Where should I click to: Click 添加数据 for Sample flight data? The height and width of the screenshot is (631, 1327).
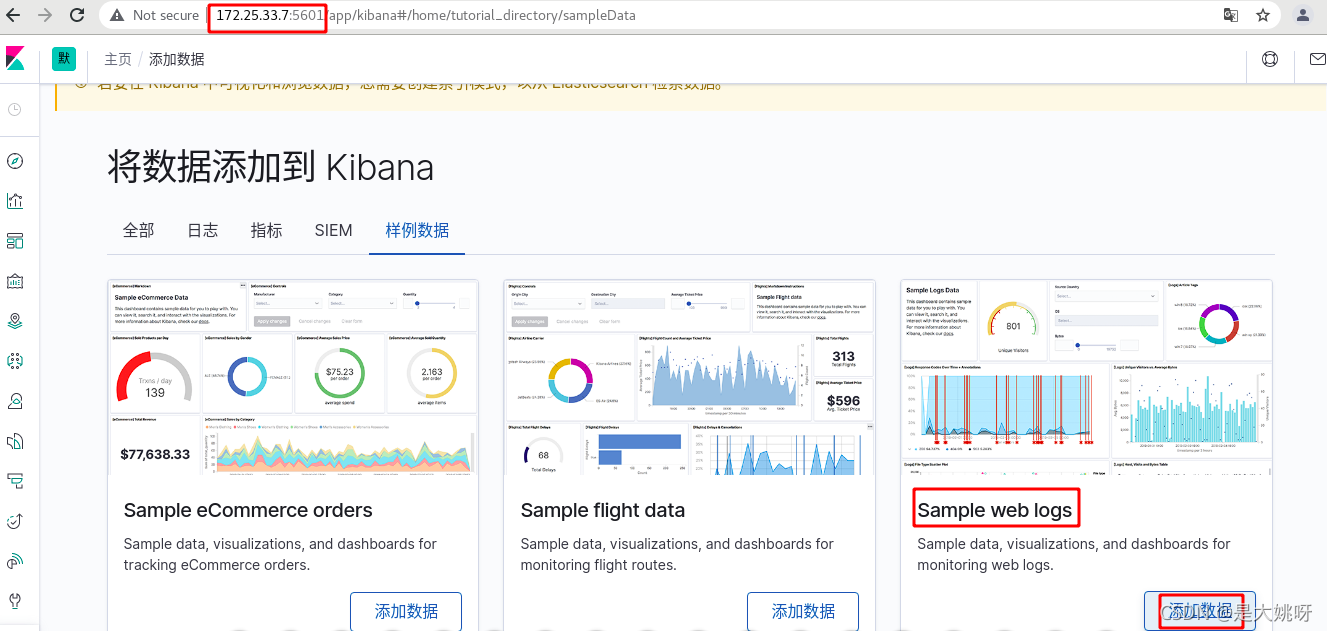point(804,611)
